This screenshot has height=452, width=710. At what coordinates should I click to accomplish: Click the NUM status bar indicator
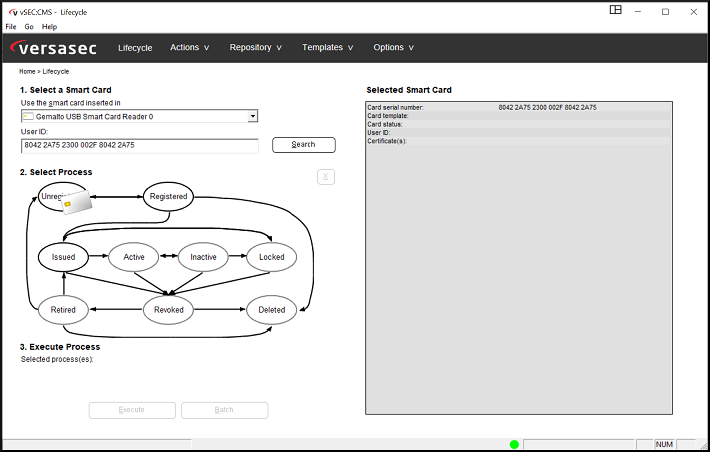[x=664, y=444]
